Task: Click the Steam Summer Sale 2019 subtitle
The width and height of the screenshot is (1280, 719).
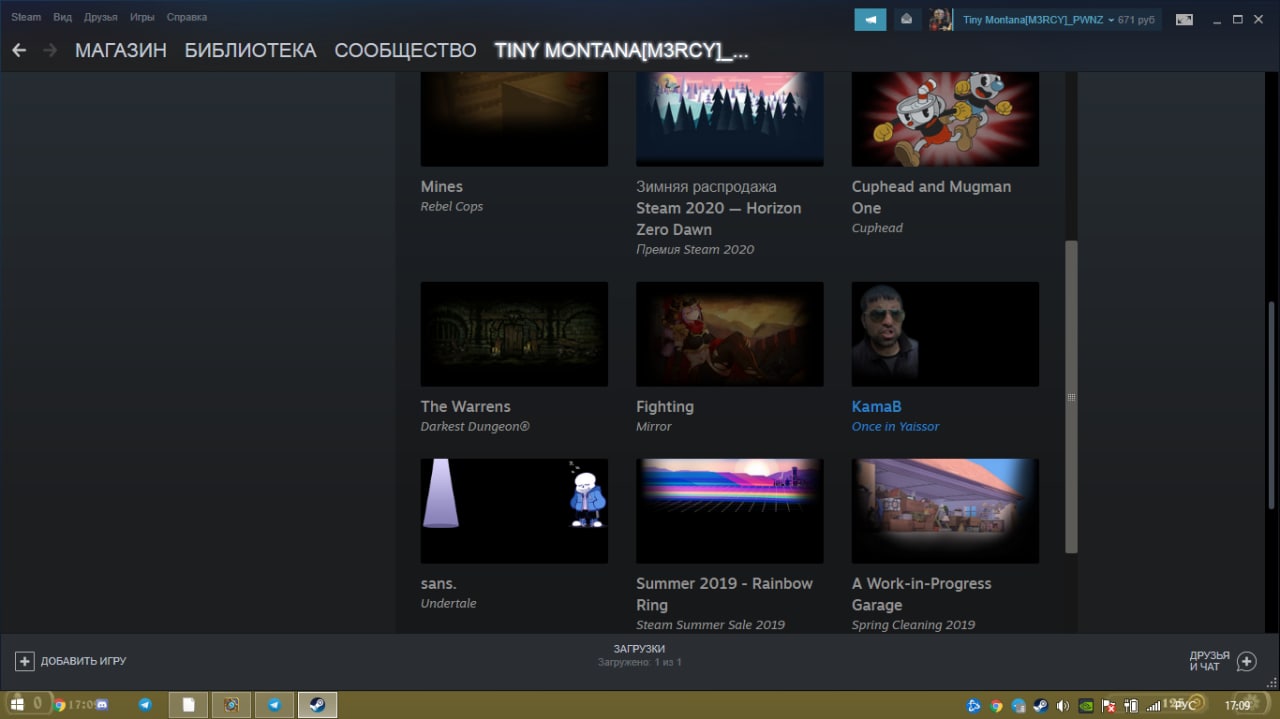Action: (x=710, y=624)
